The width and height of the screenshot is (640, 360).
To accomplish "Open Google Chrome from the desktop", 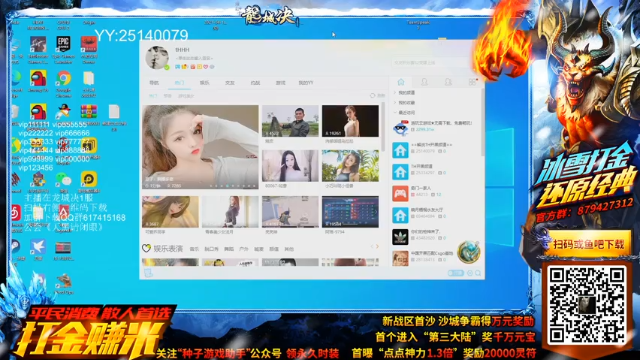I will pyautogui.click(x=63, y=78).
